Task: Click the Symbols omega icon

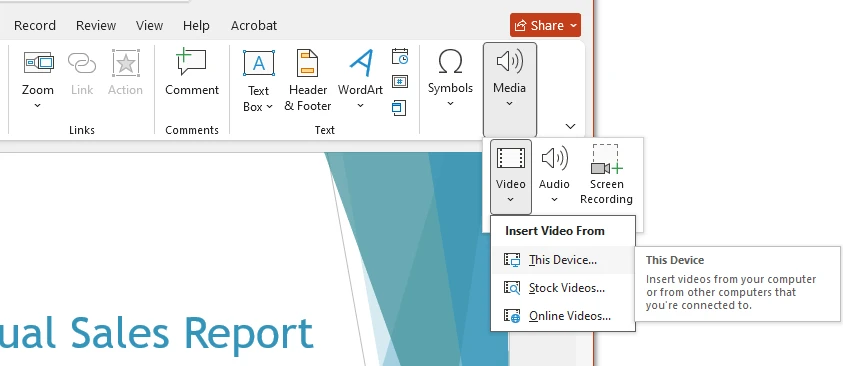Action: tap(450, 62)
